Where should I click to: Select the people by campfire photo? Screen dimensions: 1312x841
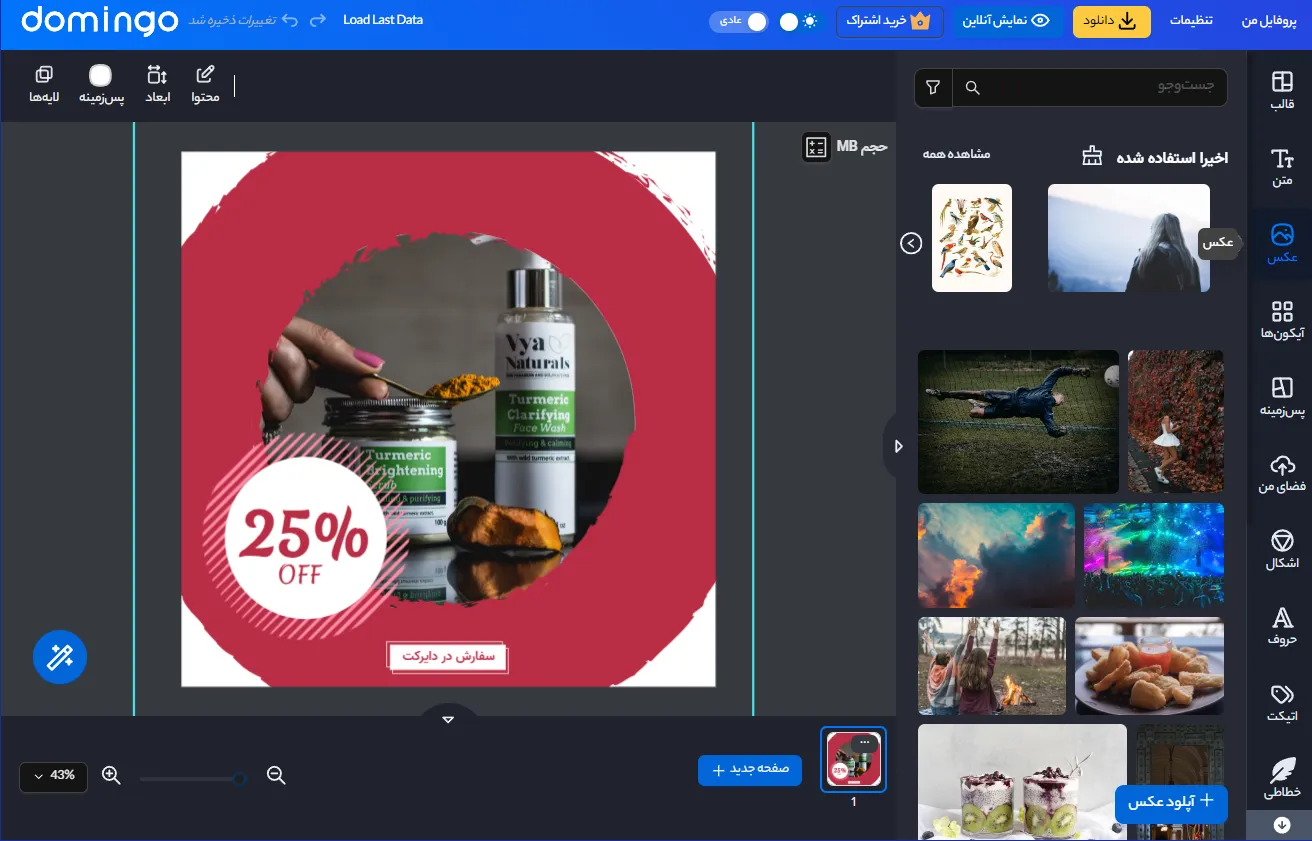tap(992, 666)
